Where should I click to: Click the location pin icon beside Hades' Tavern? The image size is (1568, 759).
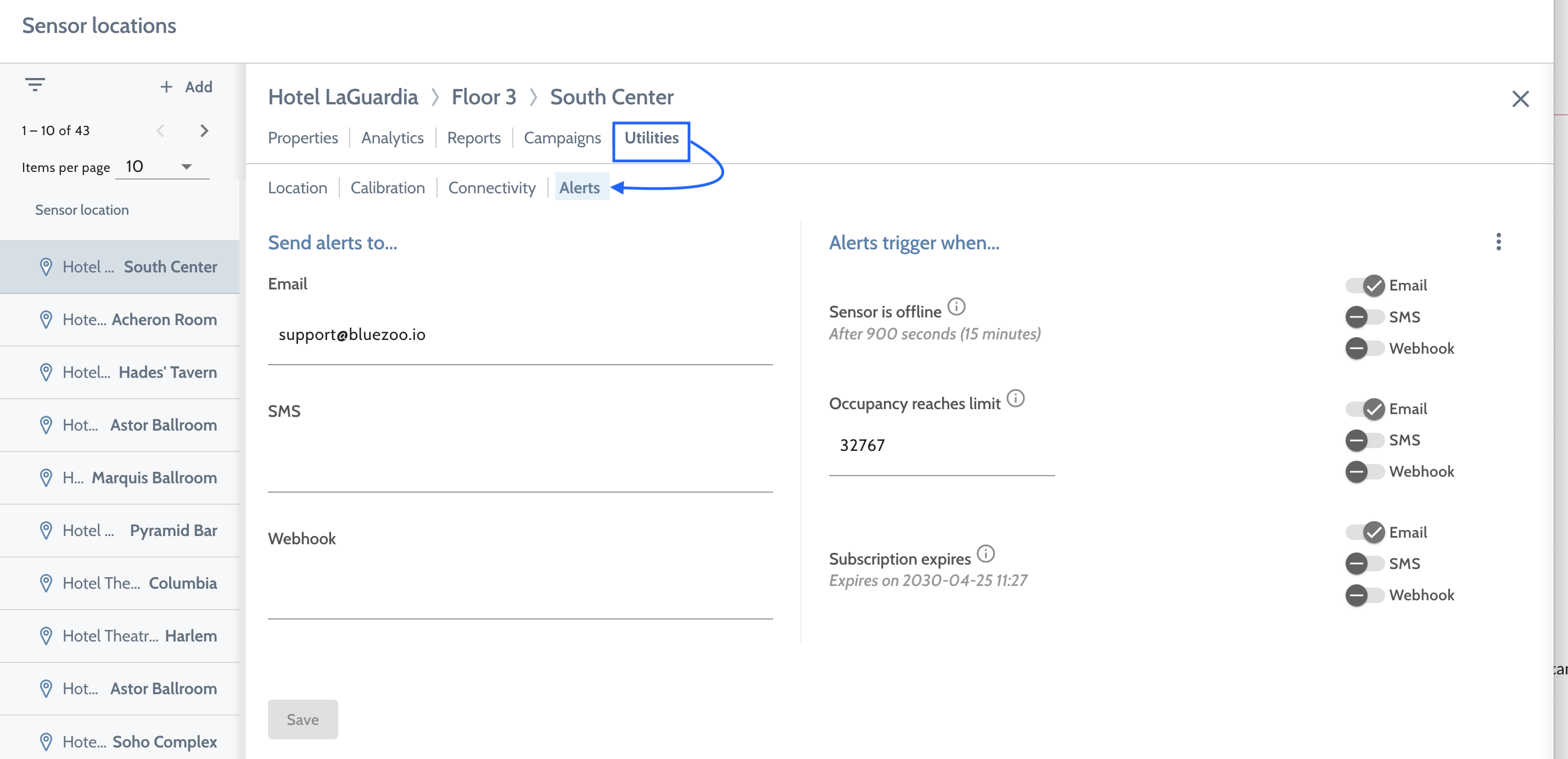(46, 372)
